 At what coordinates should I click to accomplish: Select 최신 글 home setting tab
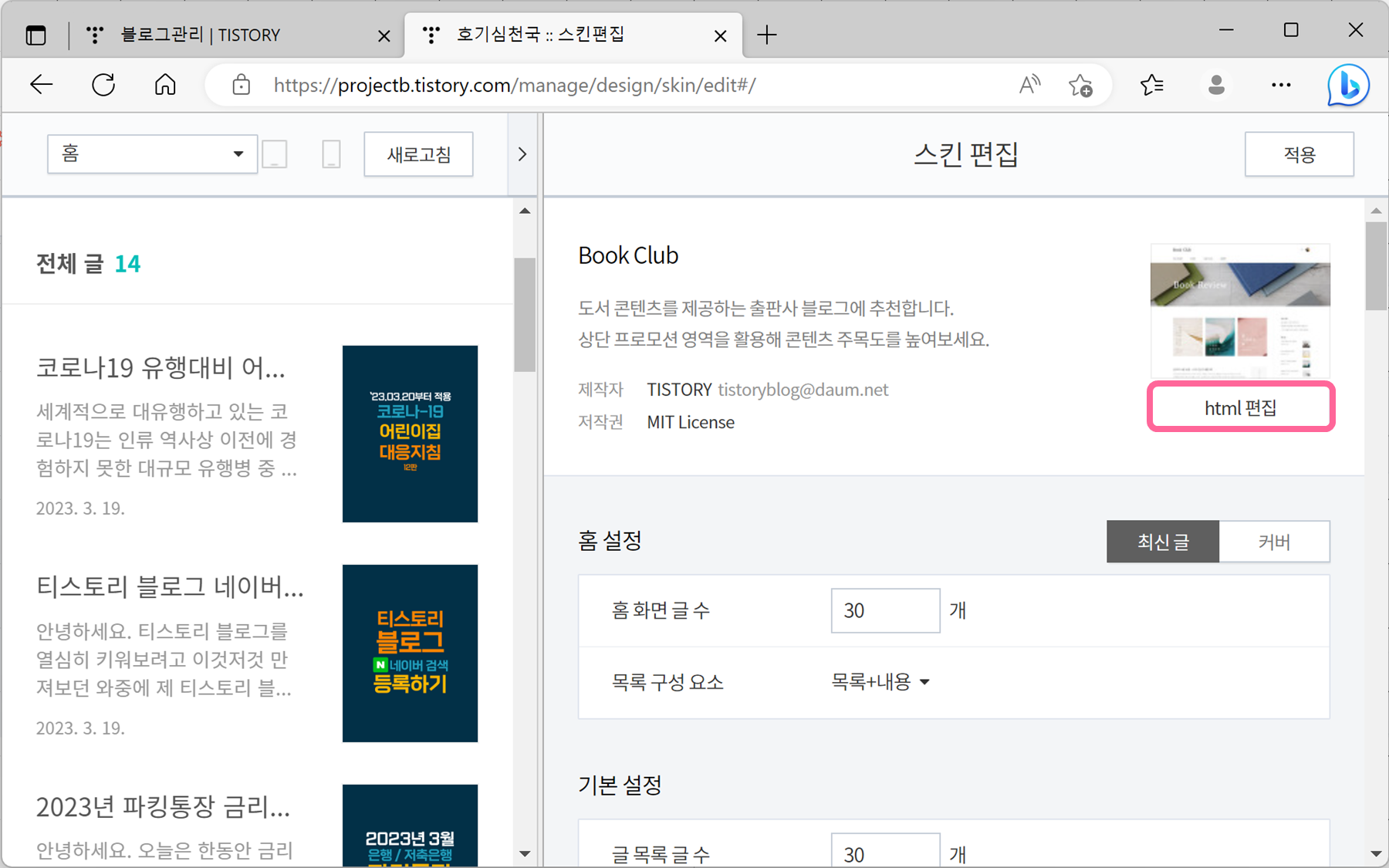pyautogui.click(x=1163, y=542)
